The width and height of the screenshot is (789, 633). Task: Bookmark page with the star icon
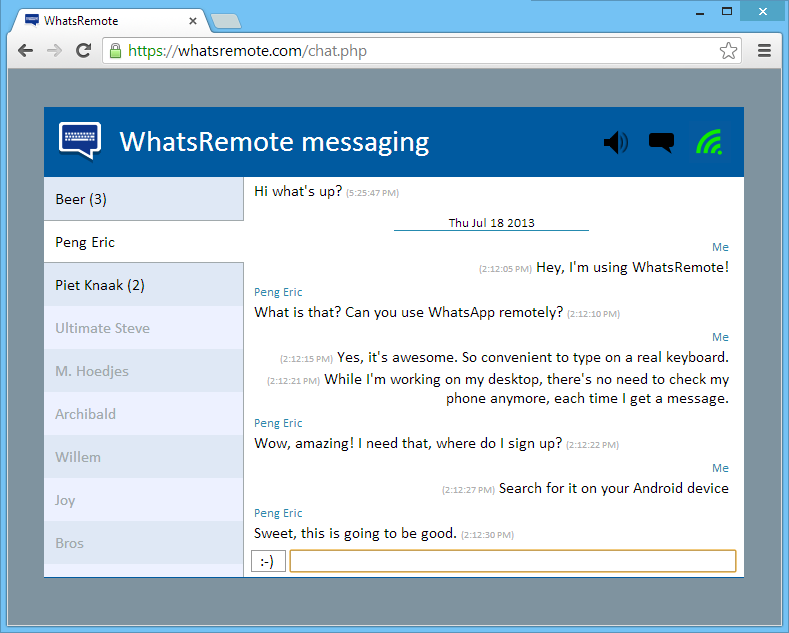(x=728, y=51)
